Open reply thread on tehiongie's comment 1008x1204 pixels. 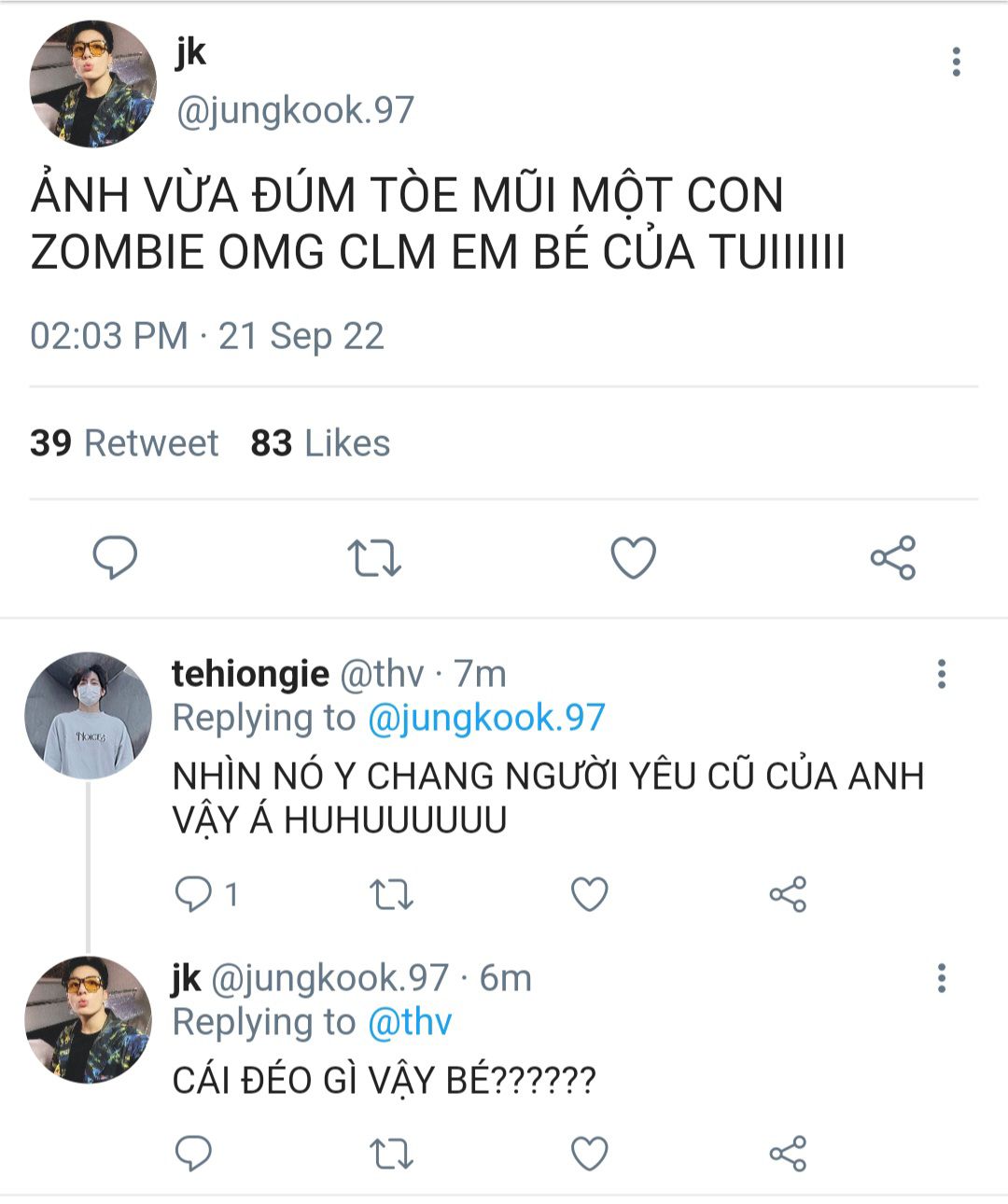(x=206, y=894)
